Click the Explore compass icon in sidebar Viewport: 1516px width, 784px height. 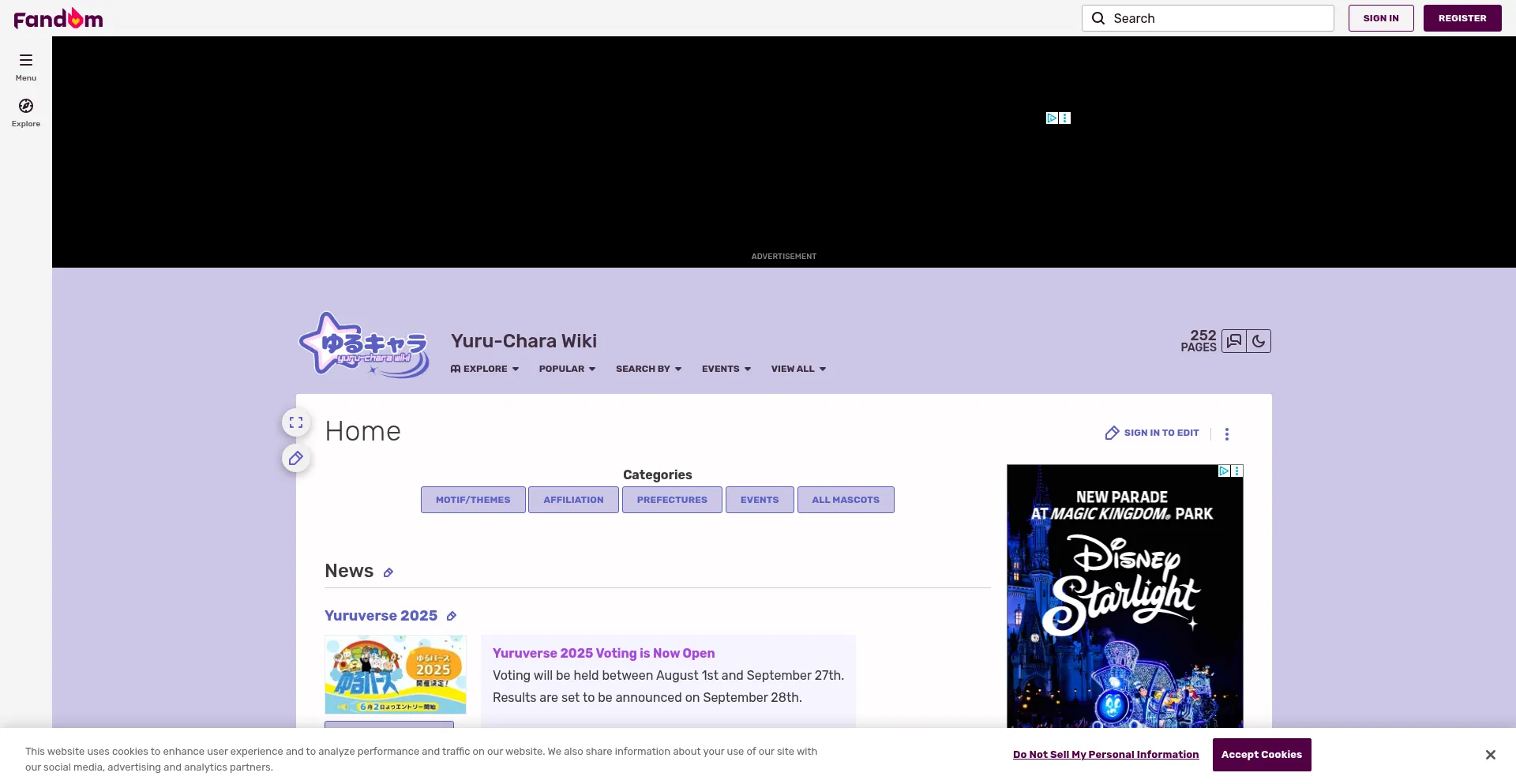(x=26, y=107)
